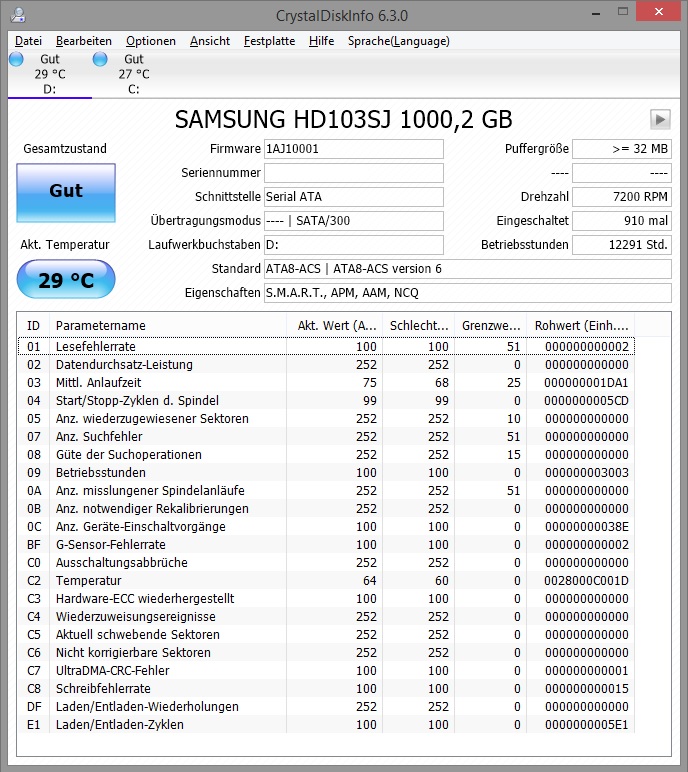This screenshot has height=772, width=688.
Task: Close the CrystalDiskInfo window
Action: click(659, 12)
